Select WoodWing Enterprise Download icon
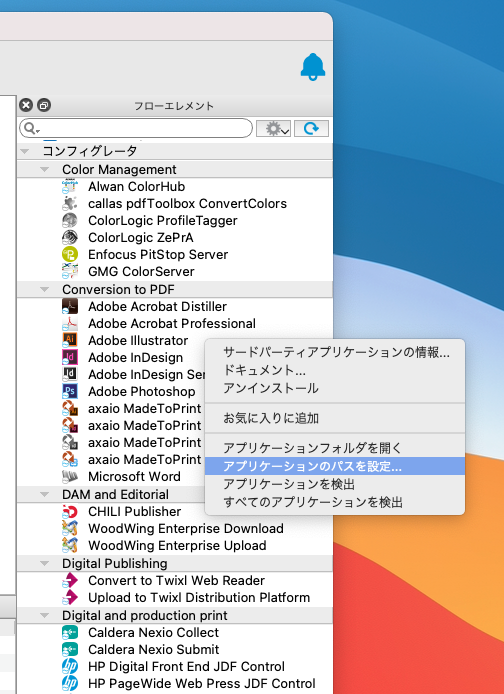This screenshot has width=504, height=694. tap(70, 528)
